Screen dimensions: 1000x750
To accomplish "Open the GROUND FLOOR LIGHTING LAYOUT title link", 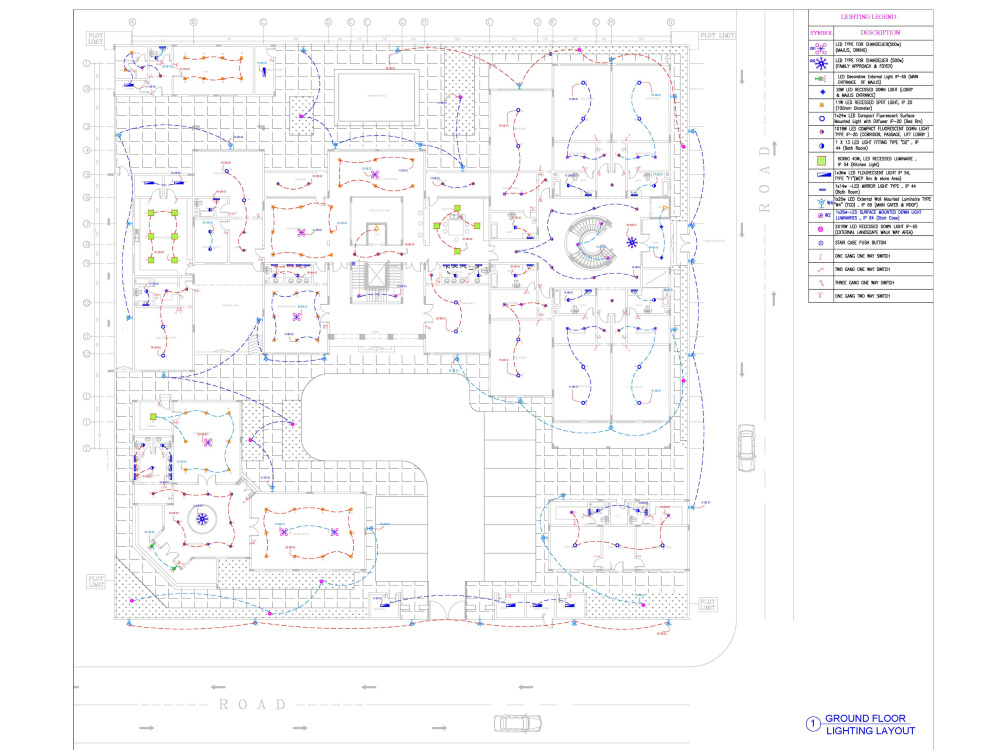I will tap(868, 722).
